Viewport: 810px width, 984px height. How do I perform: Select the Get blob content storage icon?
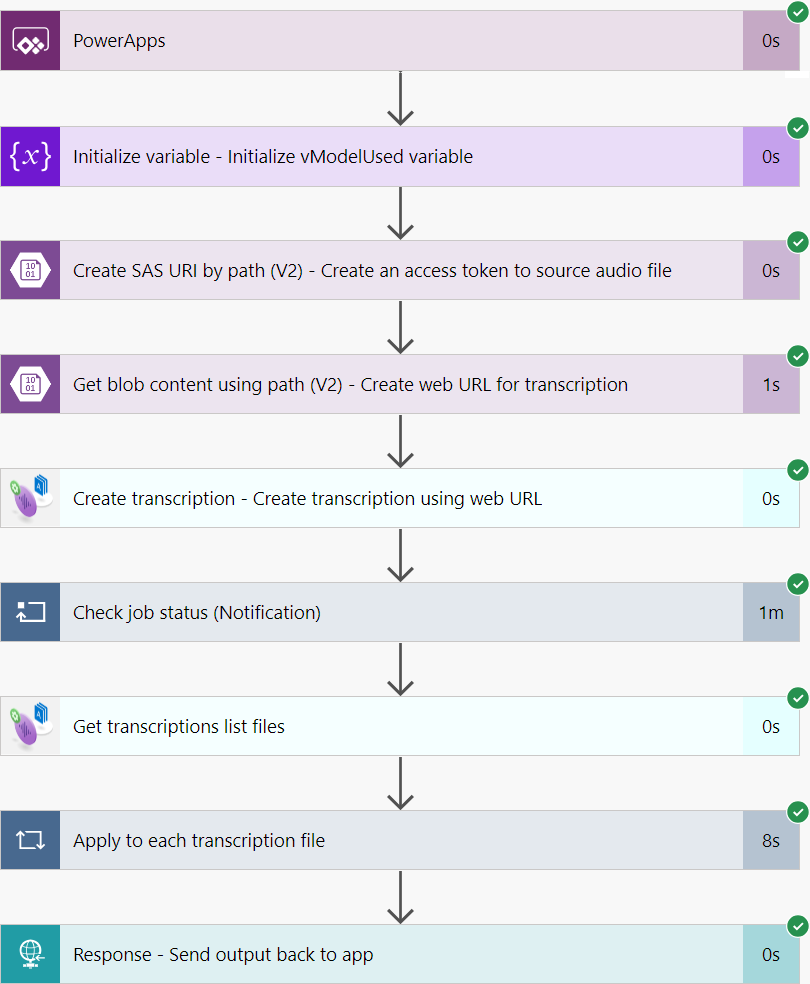(x=30, y=384)
